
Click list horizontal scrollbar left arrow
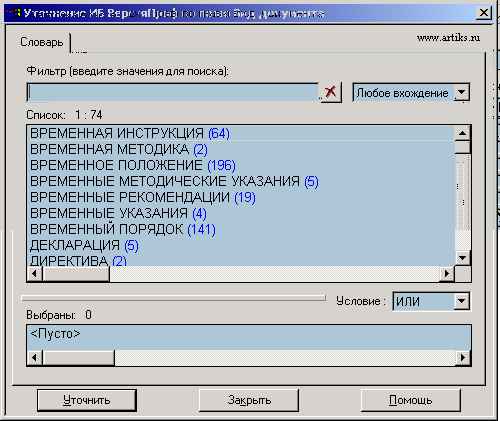[x=35, y=274]
